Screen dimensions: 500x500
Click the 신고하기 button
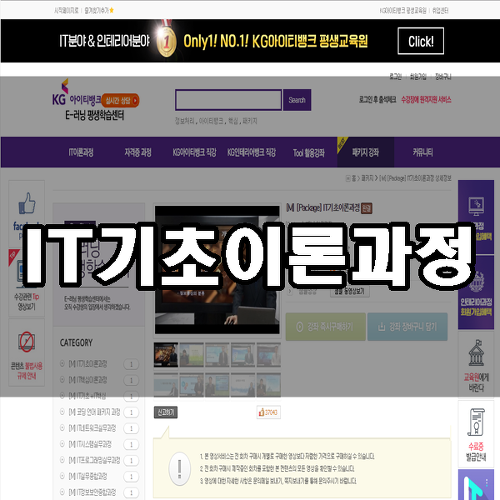pyautogui.click(x=166, y=412)
